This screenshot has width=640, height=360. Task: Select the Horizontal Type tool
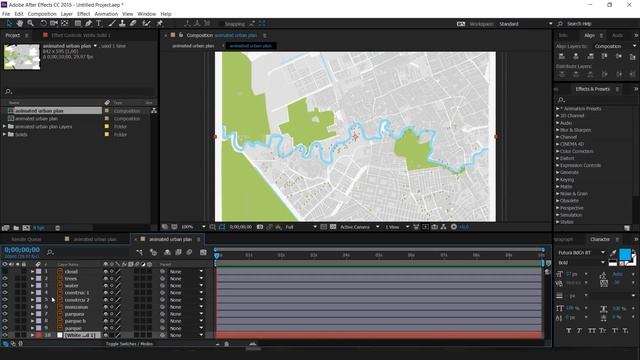pos(98,24)
